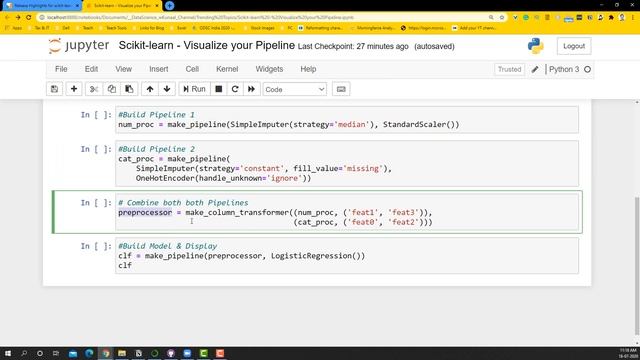
Task: Open Windows taskbar search
Action: 24,353
